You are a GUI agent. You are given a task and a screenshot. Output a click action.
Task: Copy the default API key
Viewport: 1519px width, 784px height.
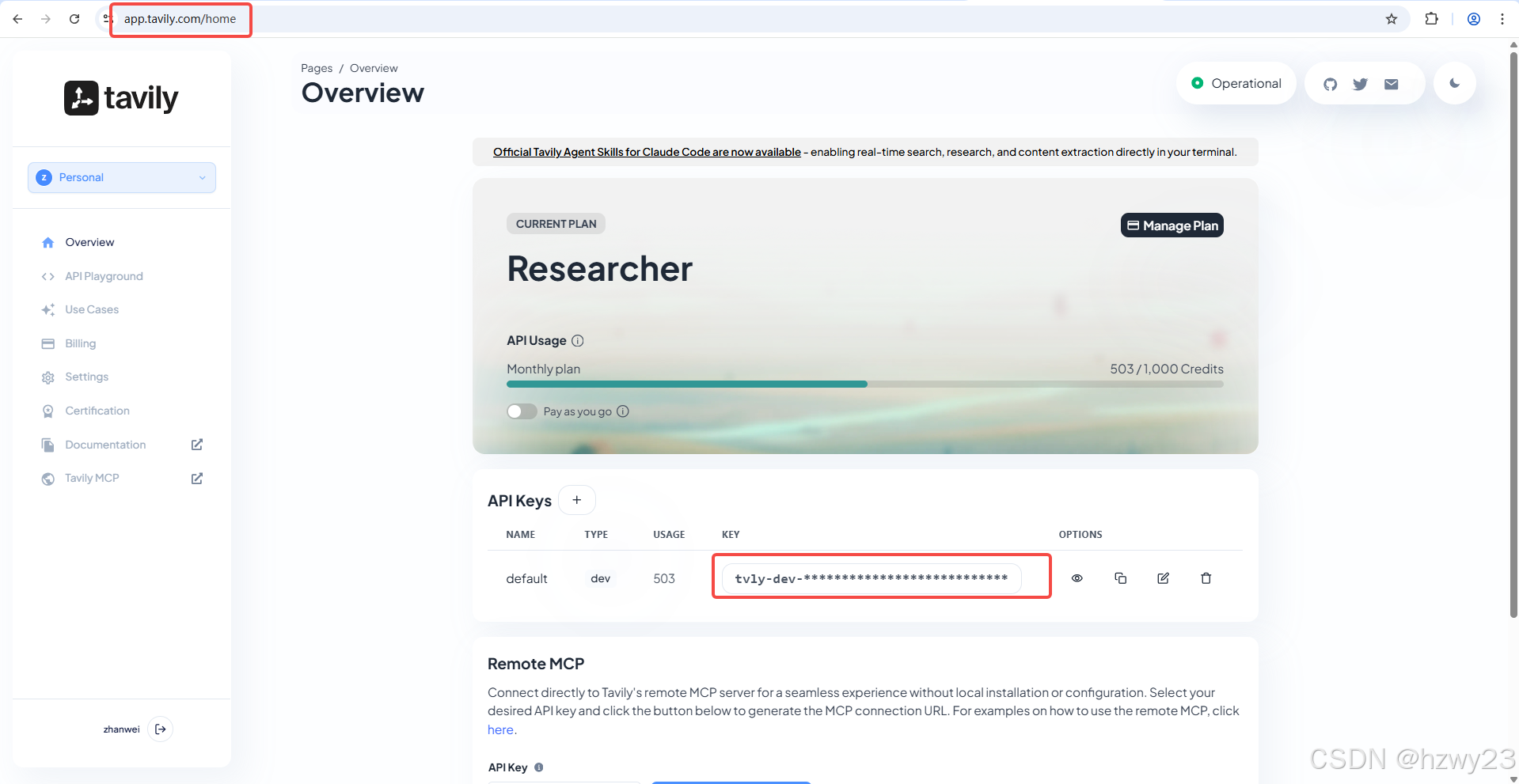pos(1121,578)
